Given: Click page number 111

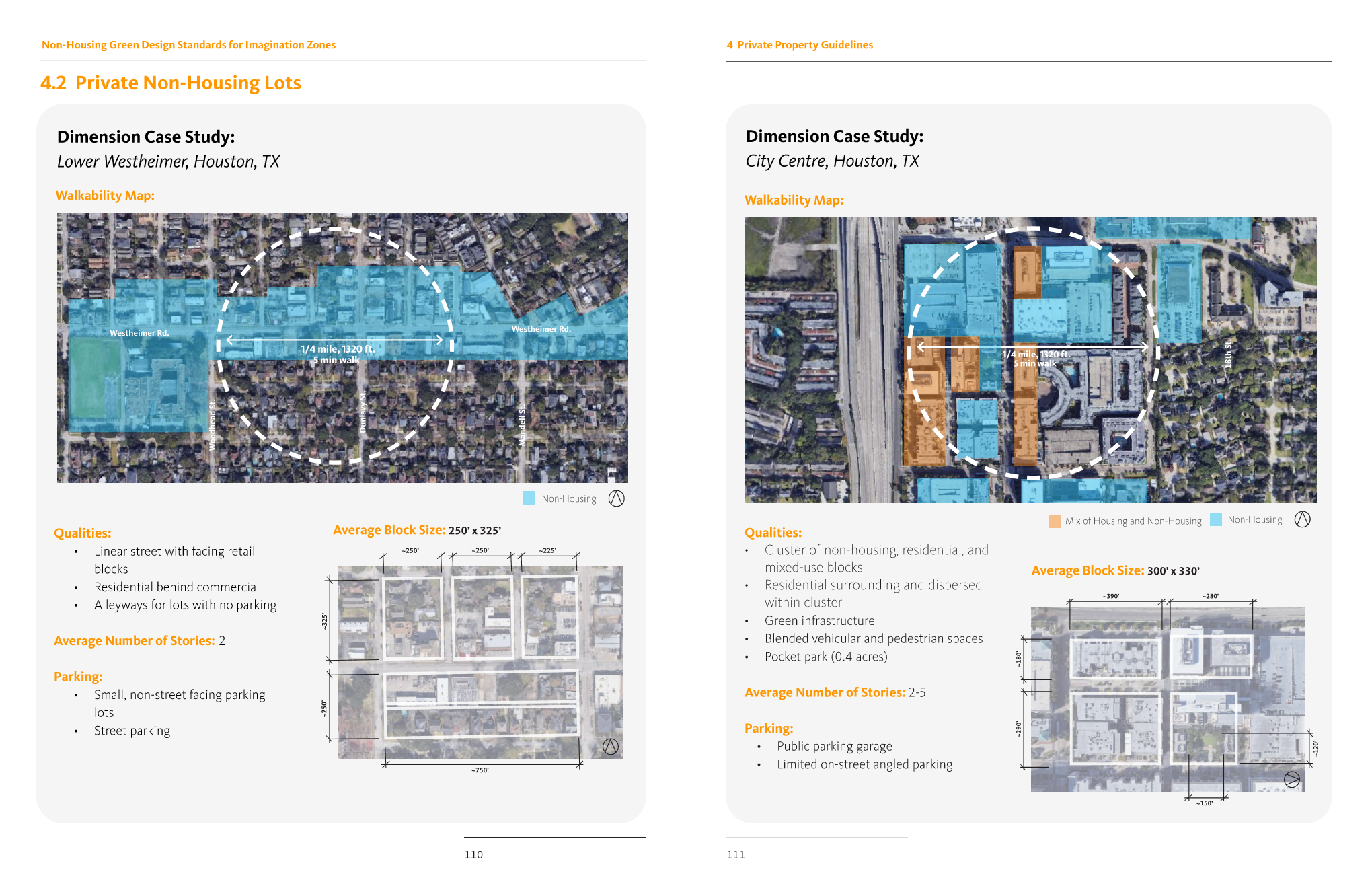Looking at the screenshot, I should [x=736, y=854].
